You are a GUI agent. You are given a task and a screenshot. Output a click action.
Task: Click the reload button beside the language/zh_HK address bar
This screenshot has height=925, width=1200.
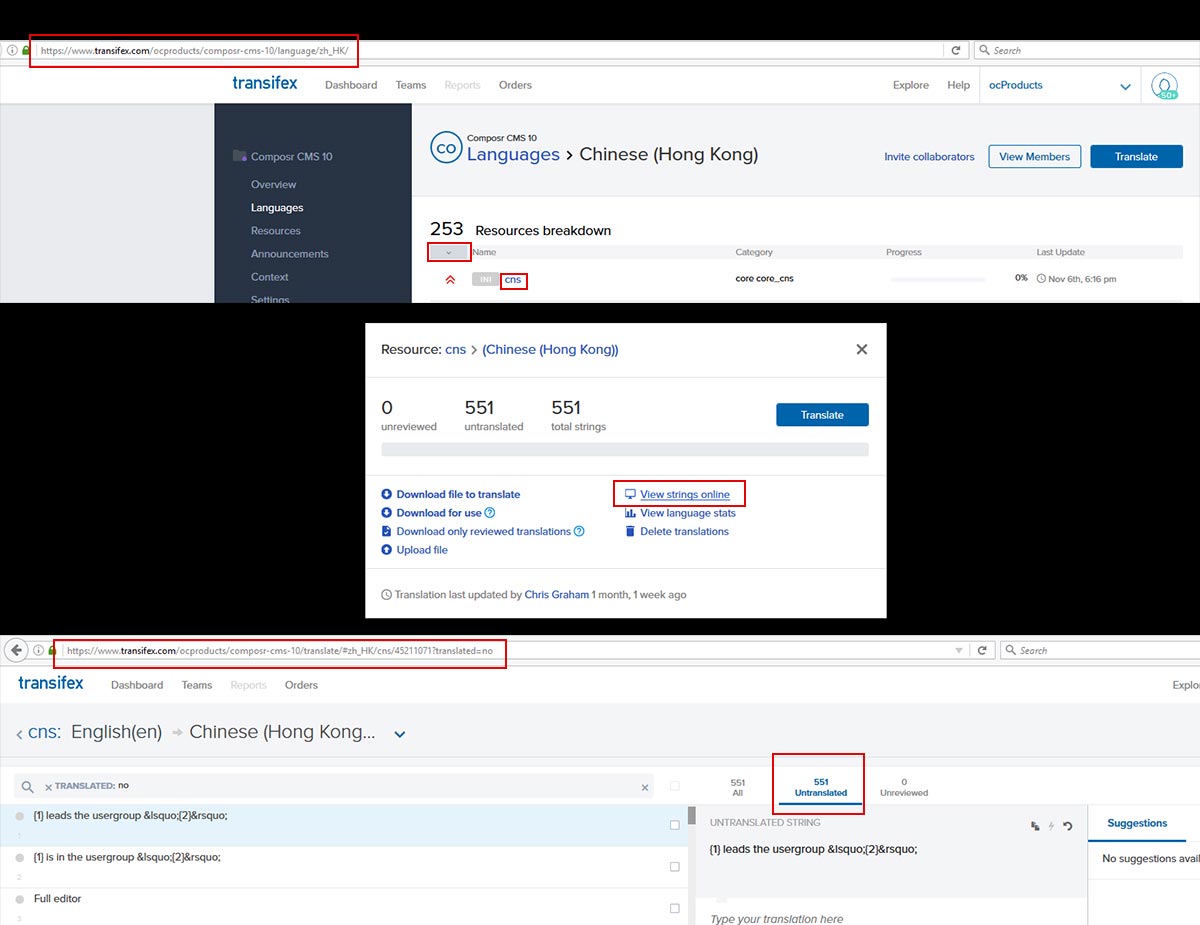[956, 50]
